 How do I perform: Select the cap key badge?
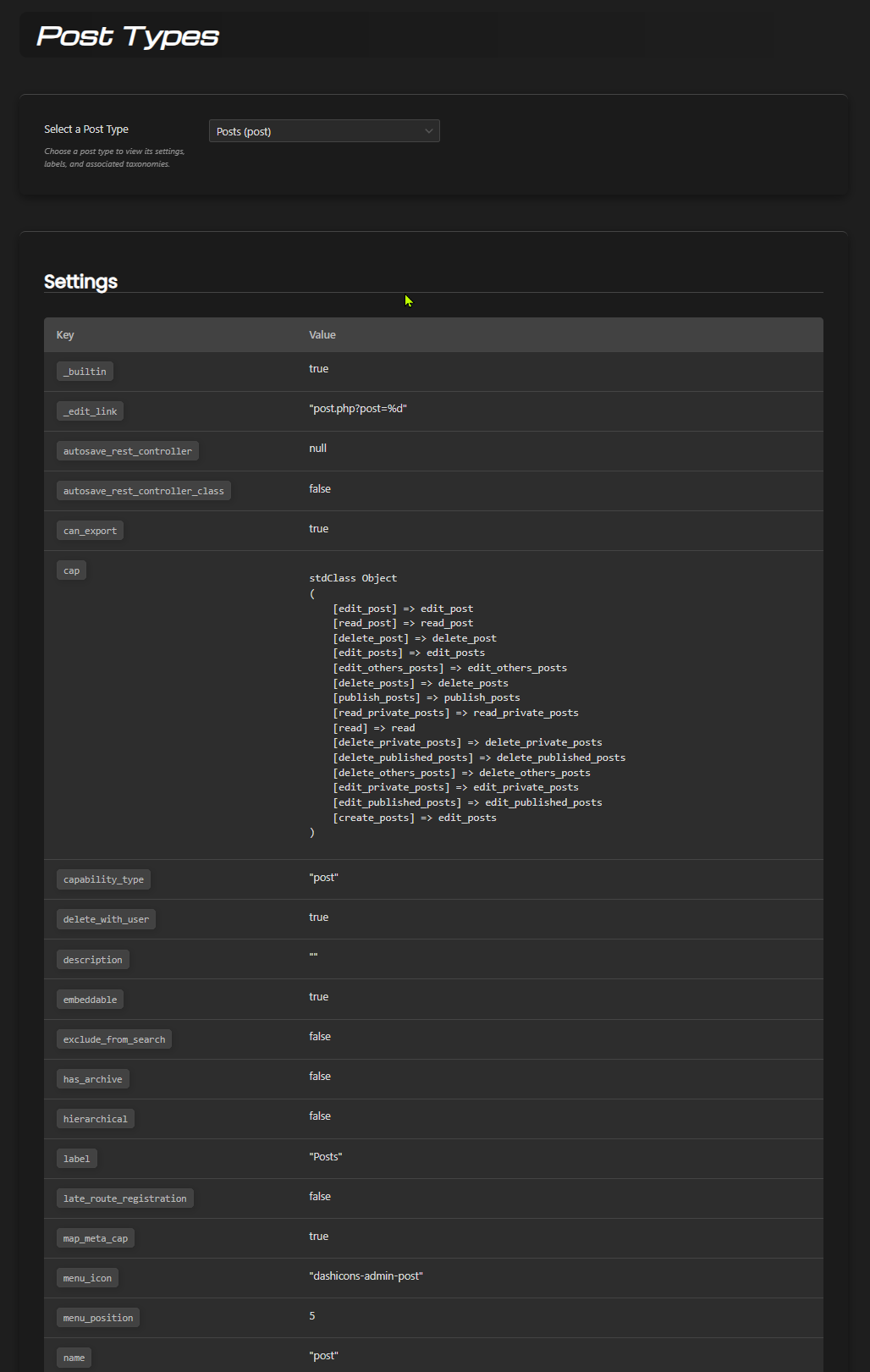(71, 570)
